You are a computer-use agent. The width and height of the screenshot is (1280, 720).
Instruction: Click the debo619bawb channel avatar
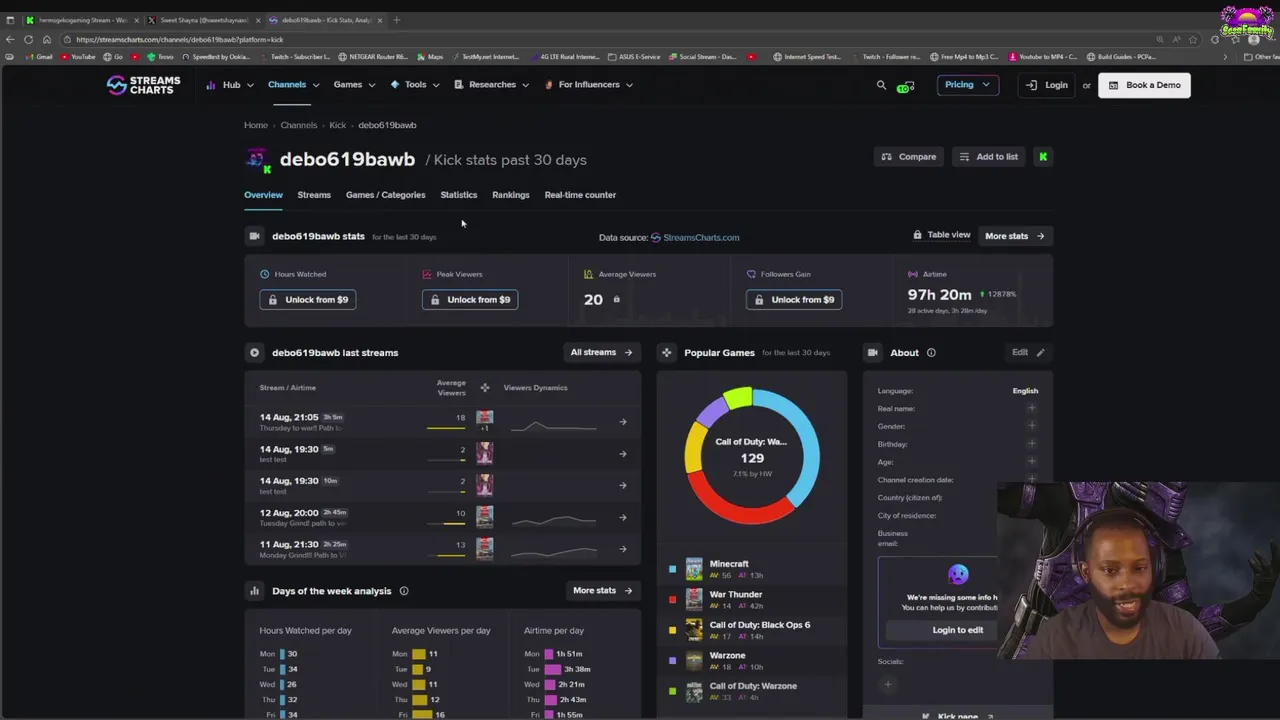pyautogui.click(x=257, y=159)
